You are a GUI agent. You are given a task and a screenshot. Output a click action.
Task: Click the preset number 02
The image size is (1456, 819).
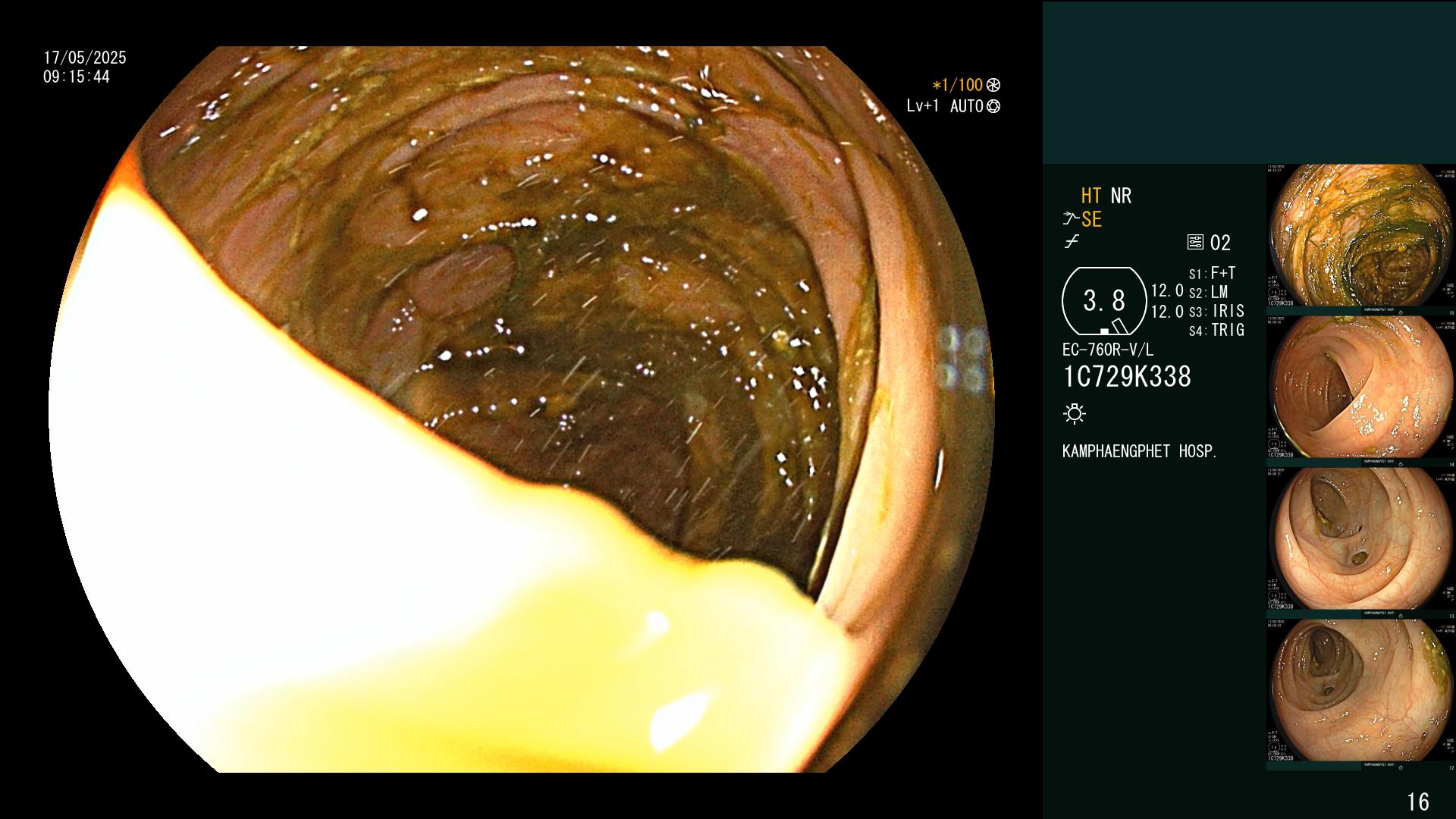1220,243
